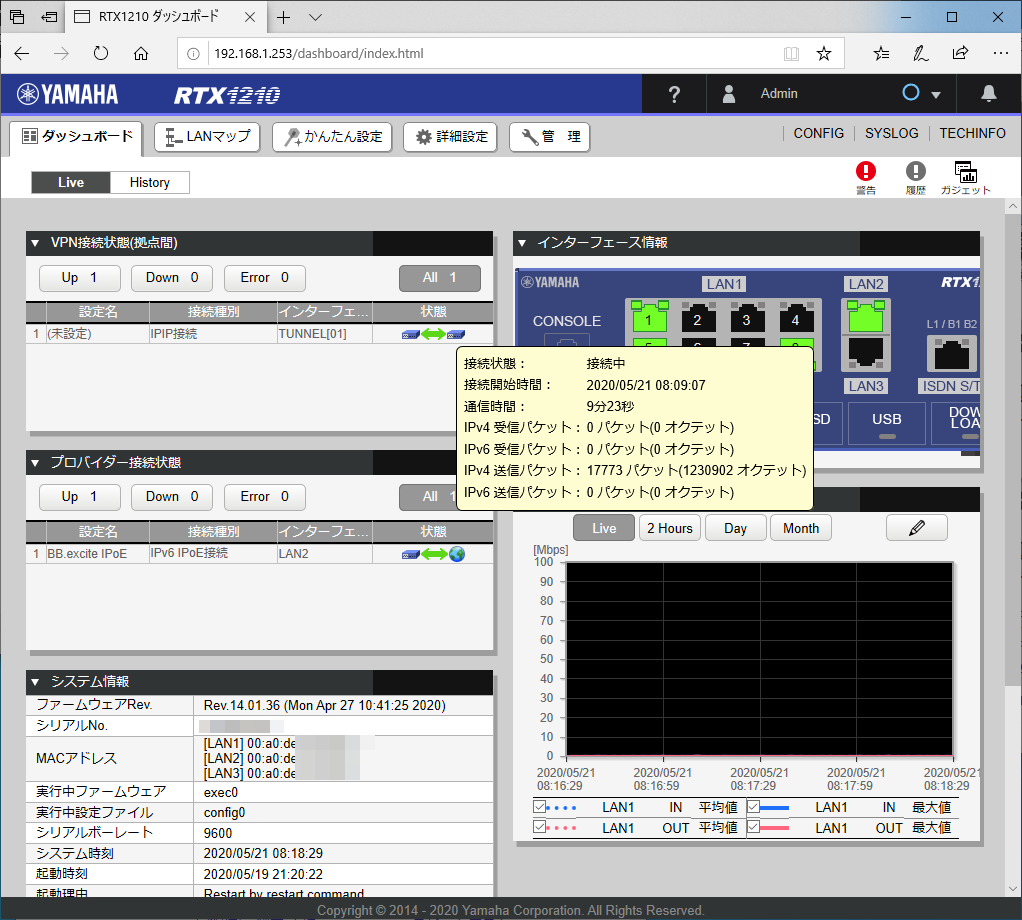Collapse the システム情報 panel
The width and height of the screenshot is (1022, 920).
coord(35,682)
